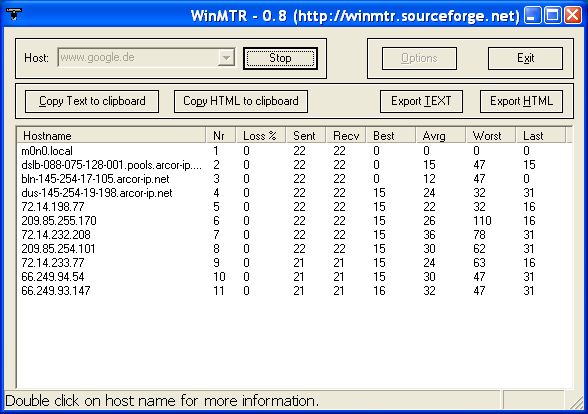This screenshot has height=414, width=588.
Task: Sort by the Hostname column header
Action: pyautogui.click(x=112, y=135)
